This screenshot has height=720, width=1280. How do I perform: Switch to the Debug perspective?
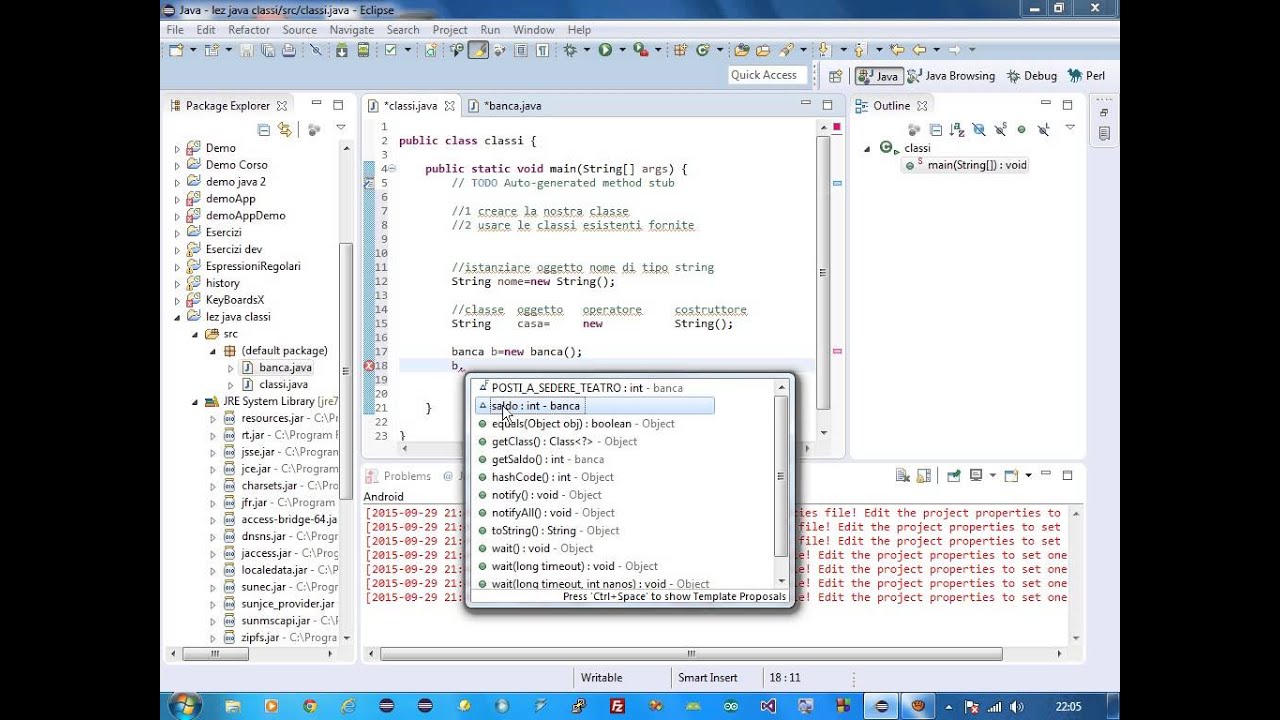1032,76
